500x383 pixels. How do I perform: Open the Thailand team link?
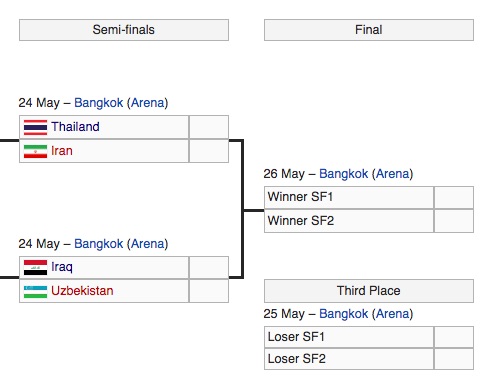pyautogui.click(x=75, y=127)
